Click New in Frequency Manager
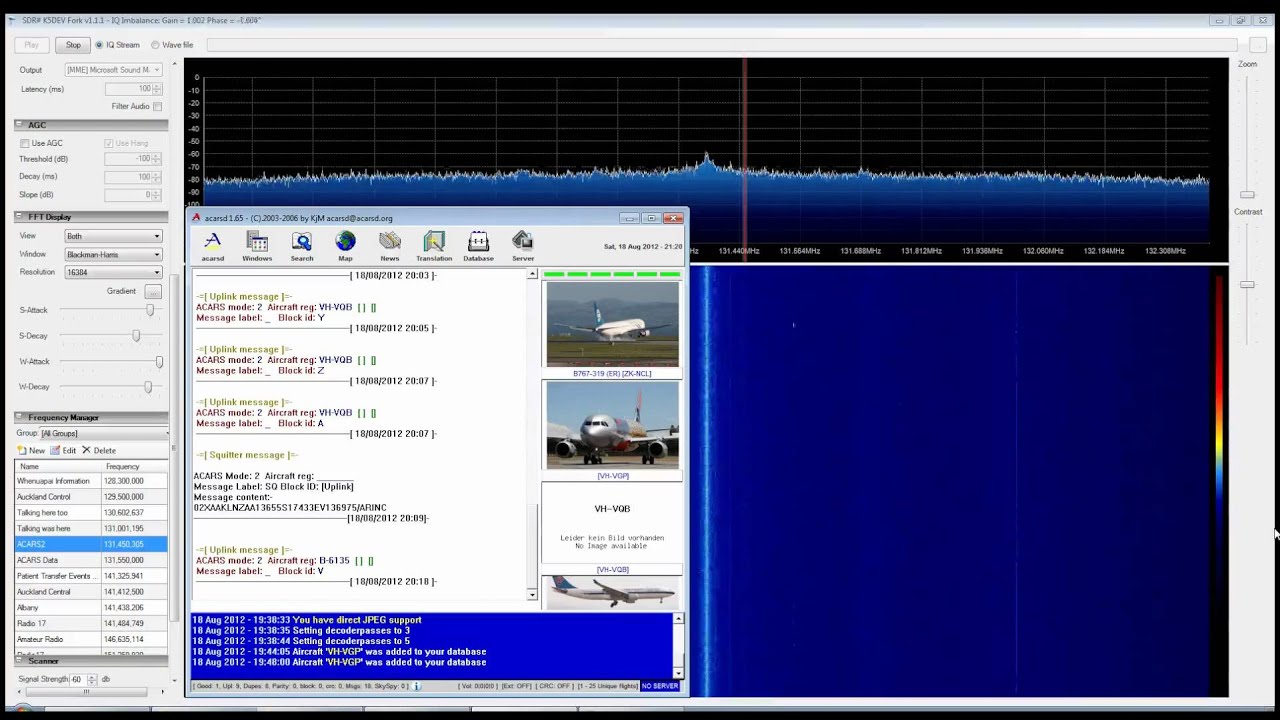 point(31,451)
